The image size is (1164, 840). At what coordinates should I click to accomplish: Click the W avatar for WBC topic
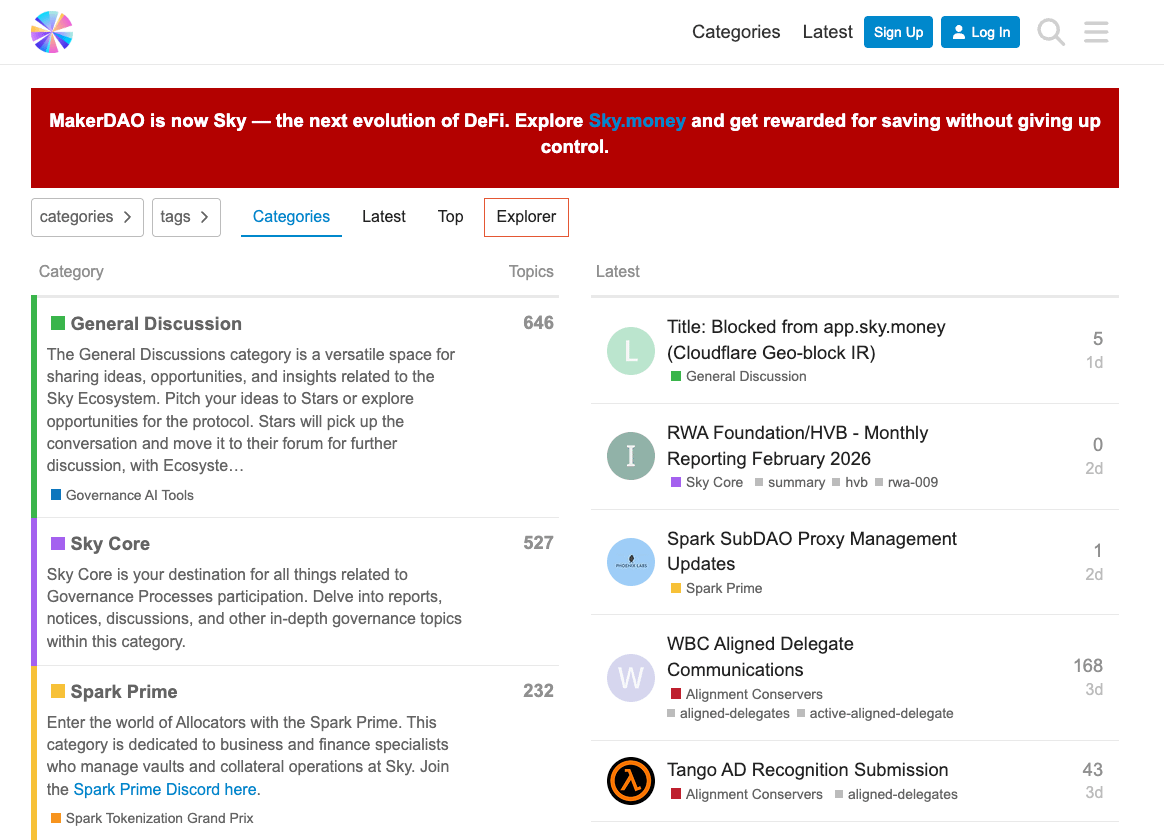tap(630, 677)
